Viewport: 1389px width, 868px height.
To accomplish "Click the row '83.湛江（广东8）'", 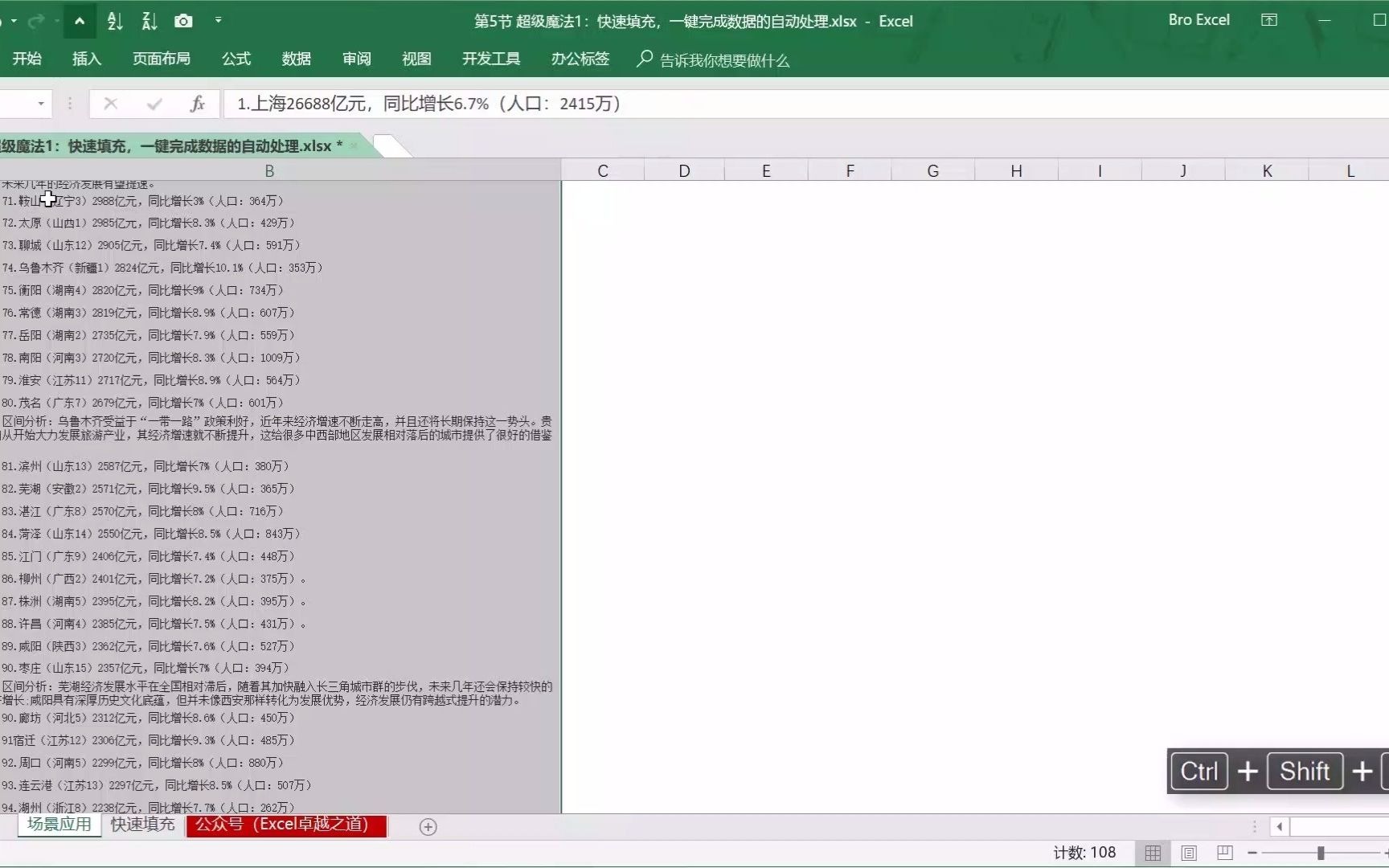I will [280, 512].
